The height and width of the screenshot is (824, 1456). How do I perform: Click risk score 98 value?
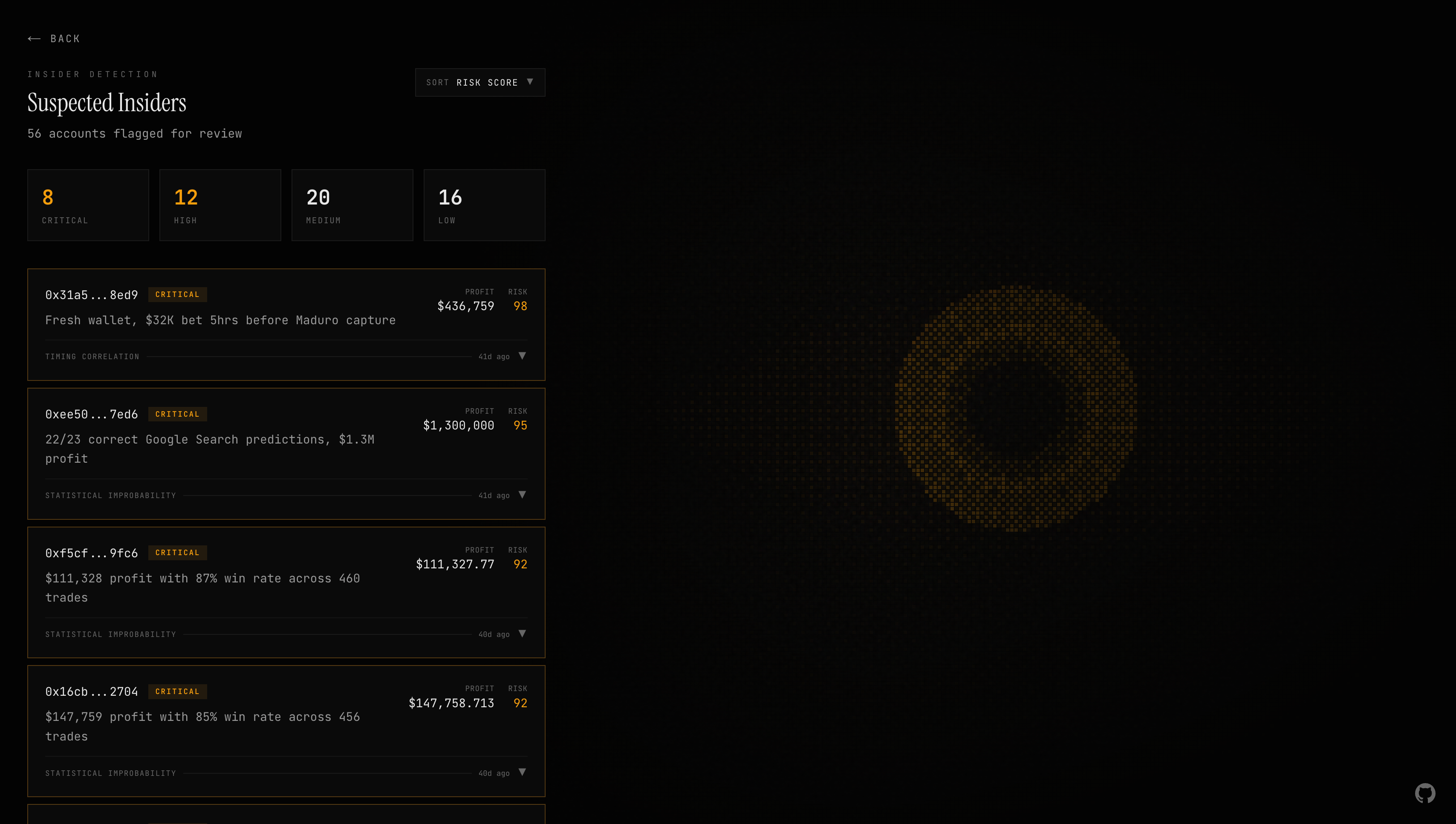[x=520, y=306]
